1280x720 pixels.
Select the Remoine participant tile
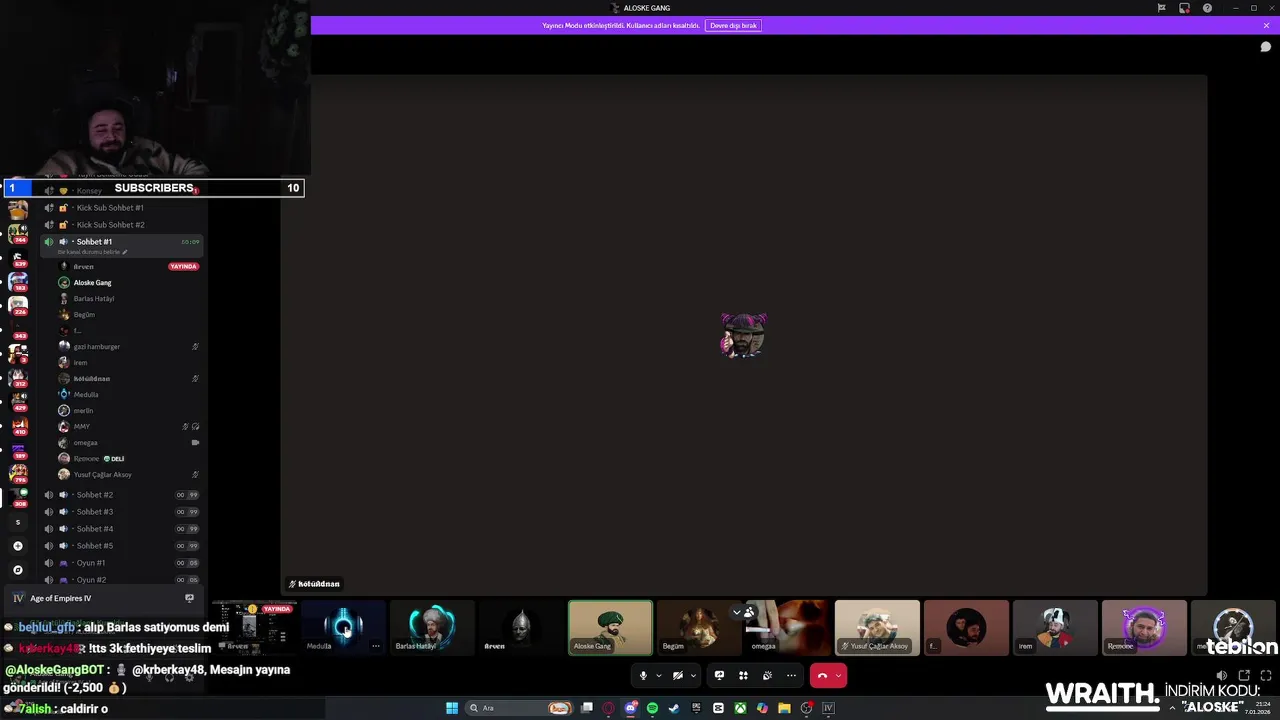(x=1144, y=627)
